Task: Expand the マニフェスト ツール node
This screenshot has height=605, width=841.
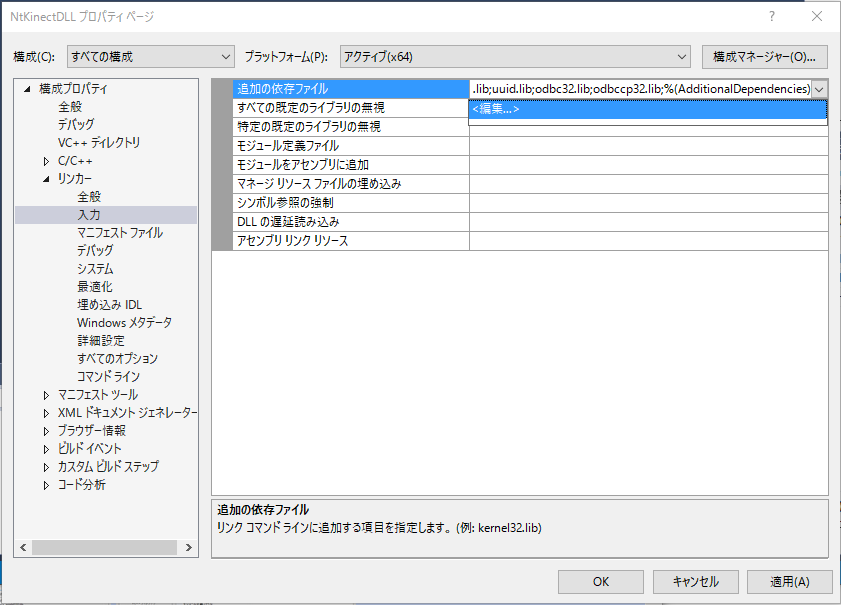Action: click(47, 395)
